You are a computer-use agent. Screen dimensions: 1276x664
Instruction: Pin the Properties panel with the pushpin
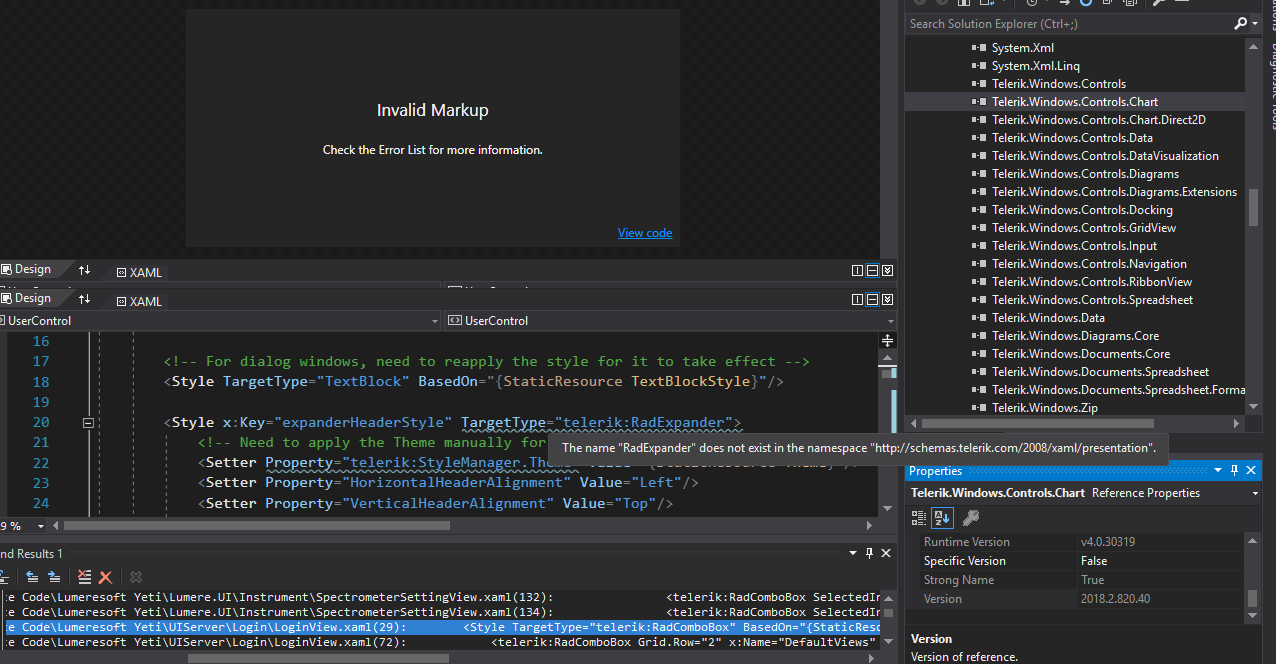(x=1234, y=471)
